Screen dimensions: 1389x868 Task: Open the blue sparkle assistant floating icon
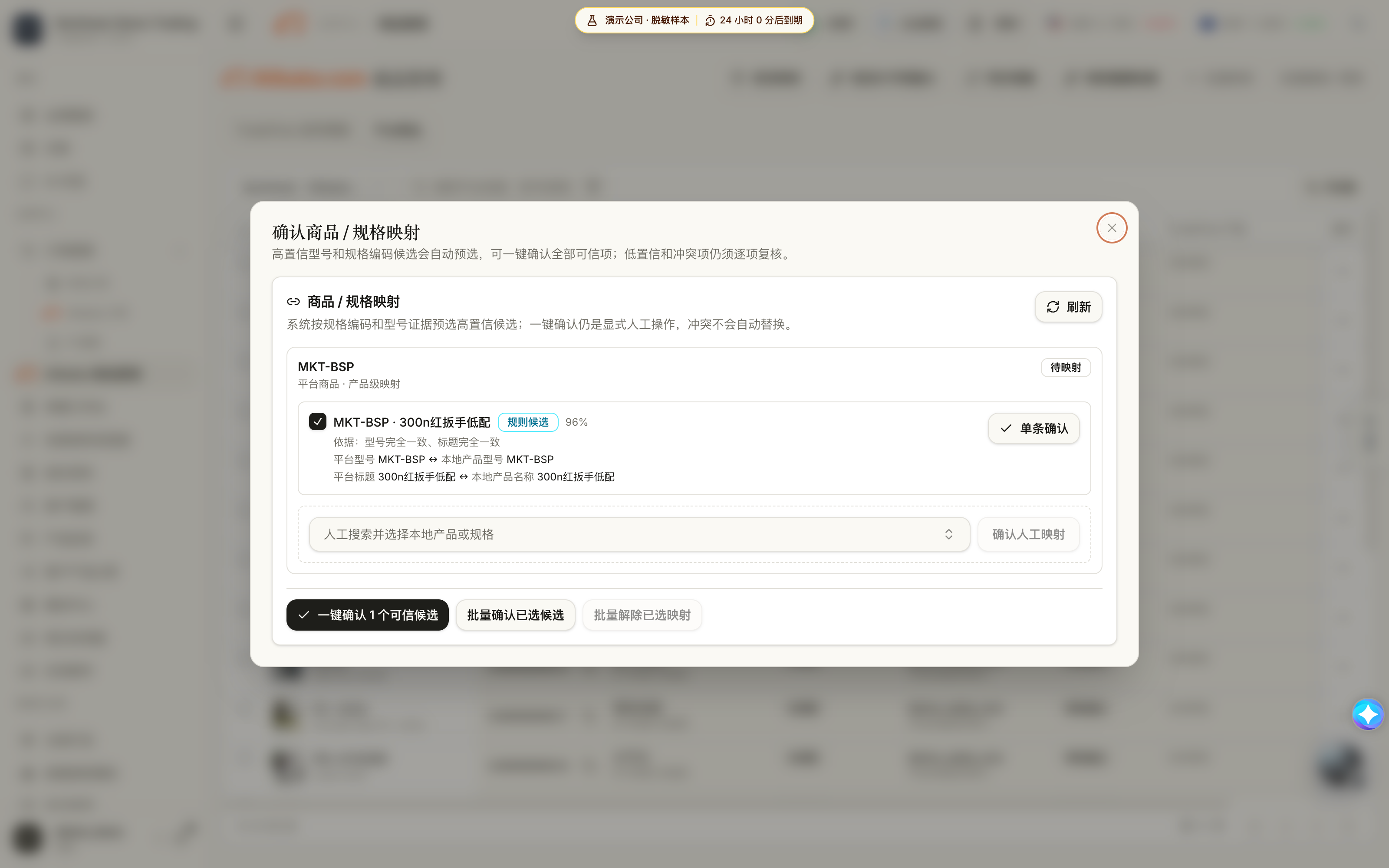coord(1367,713)
